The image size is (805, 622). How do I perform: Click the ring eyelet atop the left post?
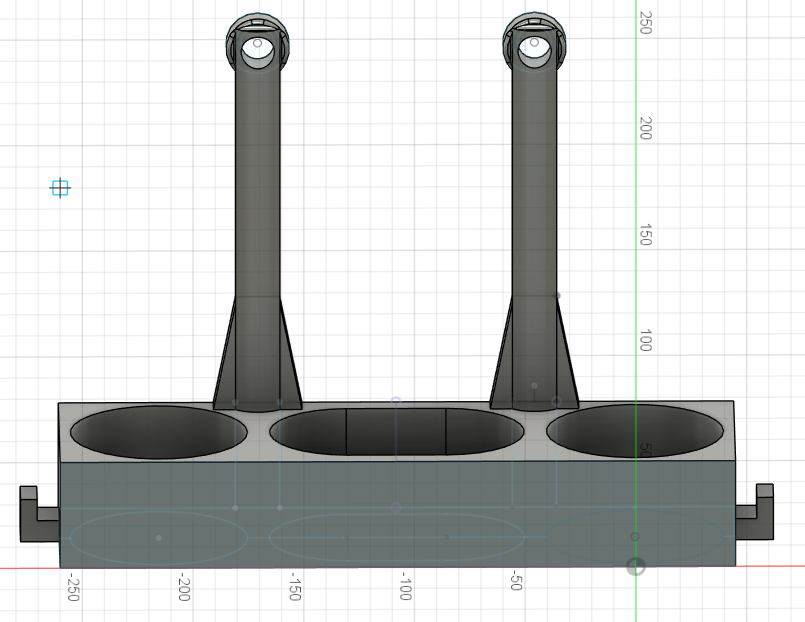point(257,44)
